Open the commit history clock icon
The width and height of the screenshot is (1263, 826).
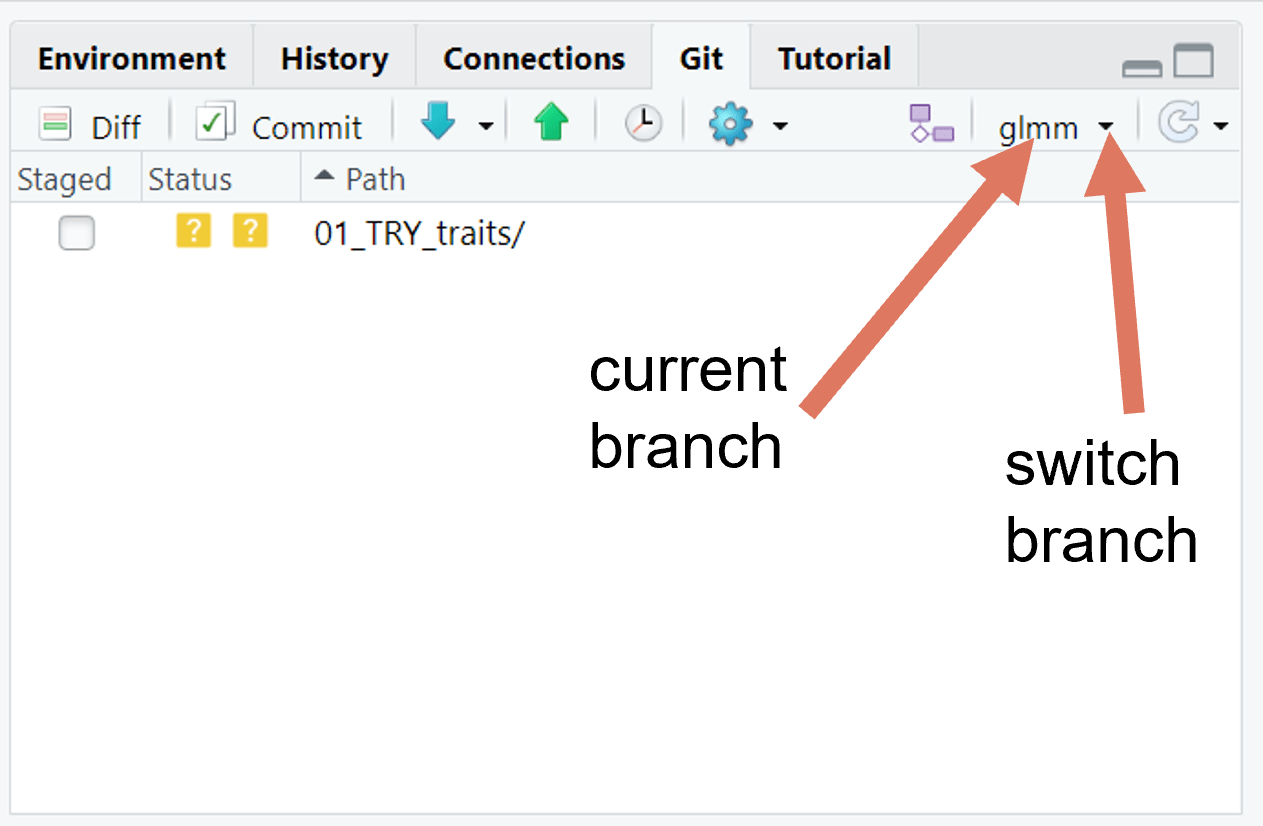coord(642,124)
